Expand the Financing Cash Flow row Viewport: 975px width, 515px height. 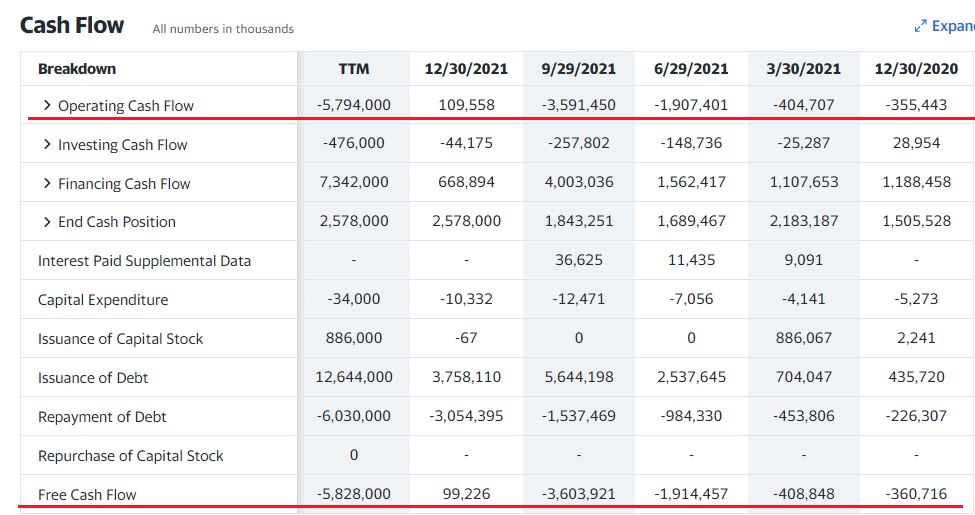point(47,183)
